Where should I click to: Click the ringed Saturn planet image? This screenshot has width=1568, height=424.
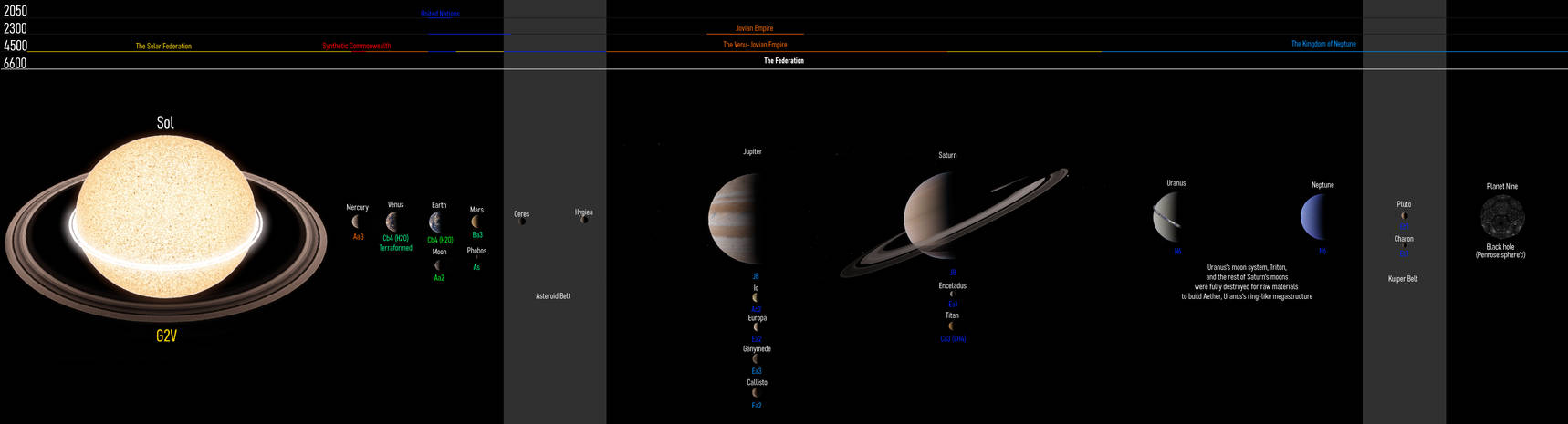953,222
